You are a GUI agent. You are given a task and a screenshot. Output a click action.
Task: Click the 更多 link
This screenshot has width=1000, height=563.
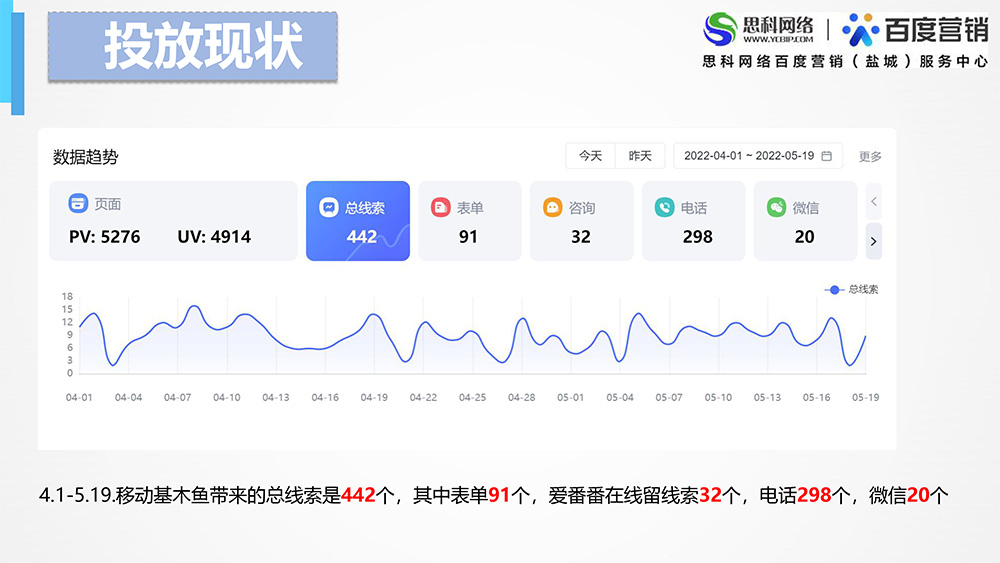(870, 157)
